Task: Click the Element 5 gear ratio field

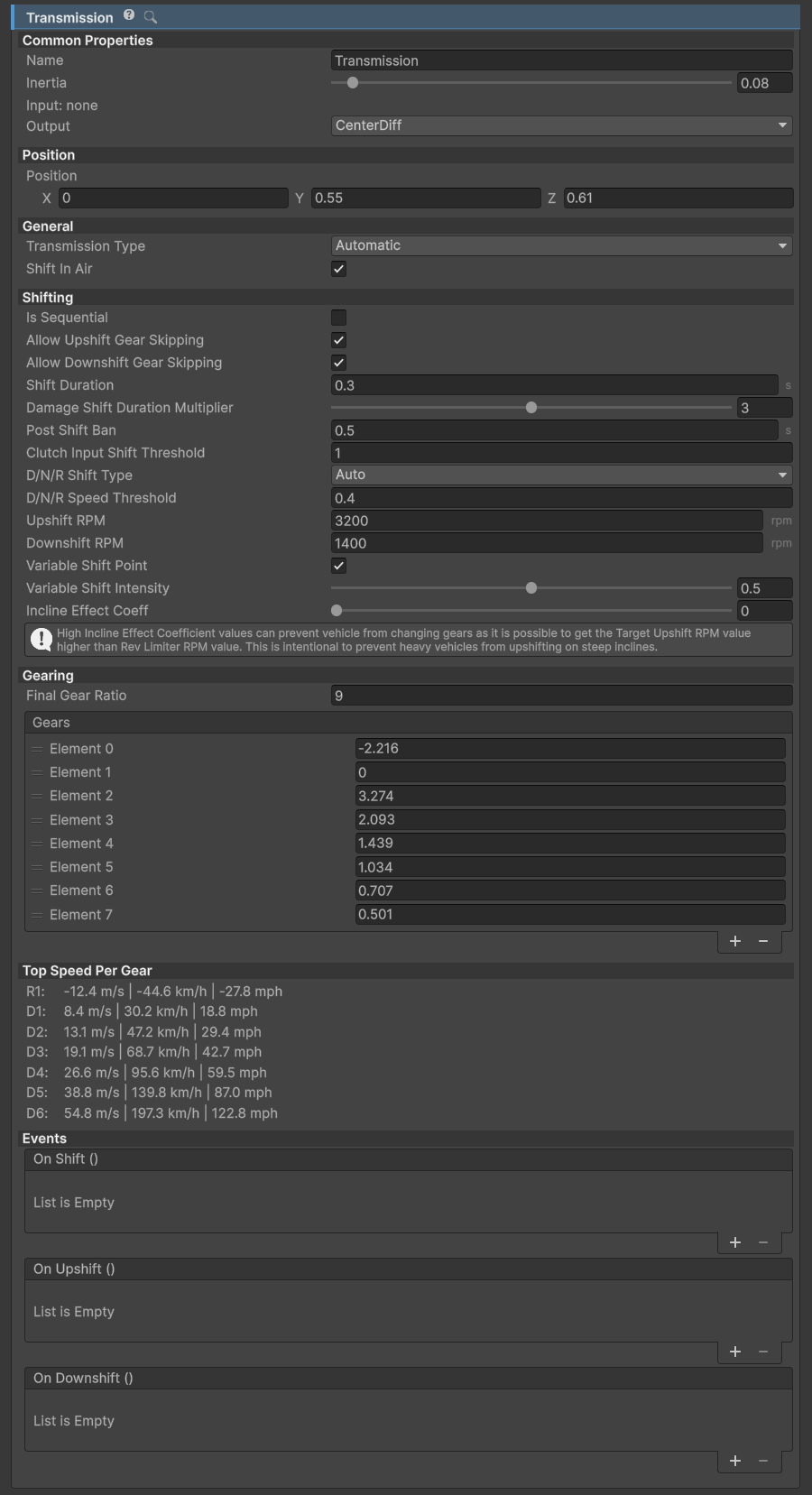Action: coord(570,867)
